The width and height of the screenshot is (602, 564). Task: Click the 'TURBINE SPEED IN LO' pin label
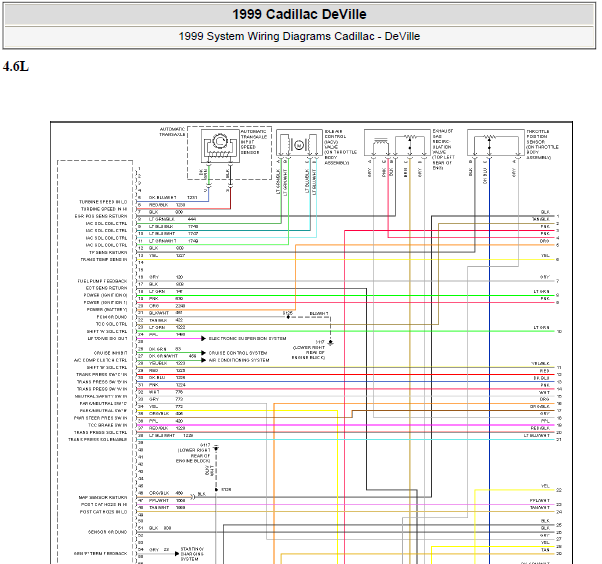(x=103, y=202)
